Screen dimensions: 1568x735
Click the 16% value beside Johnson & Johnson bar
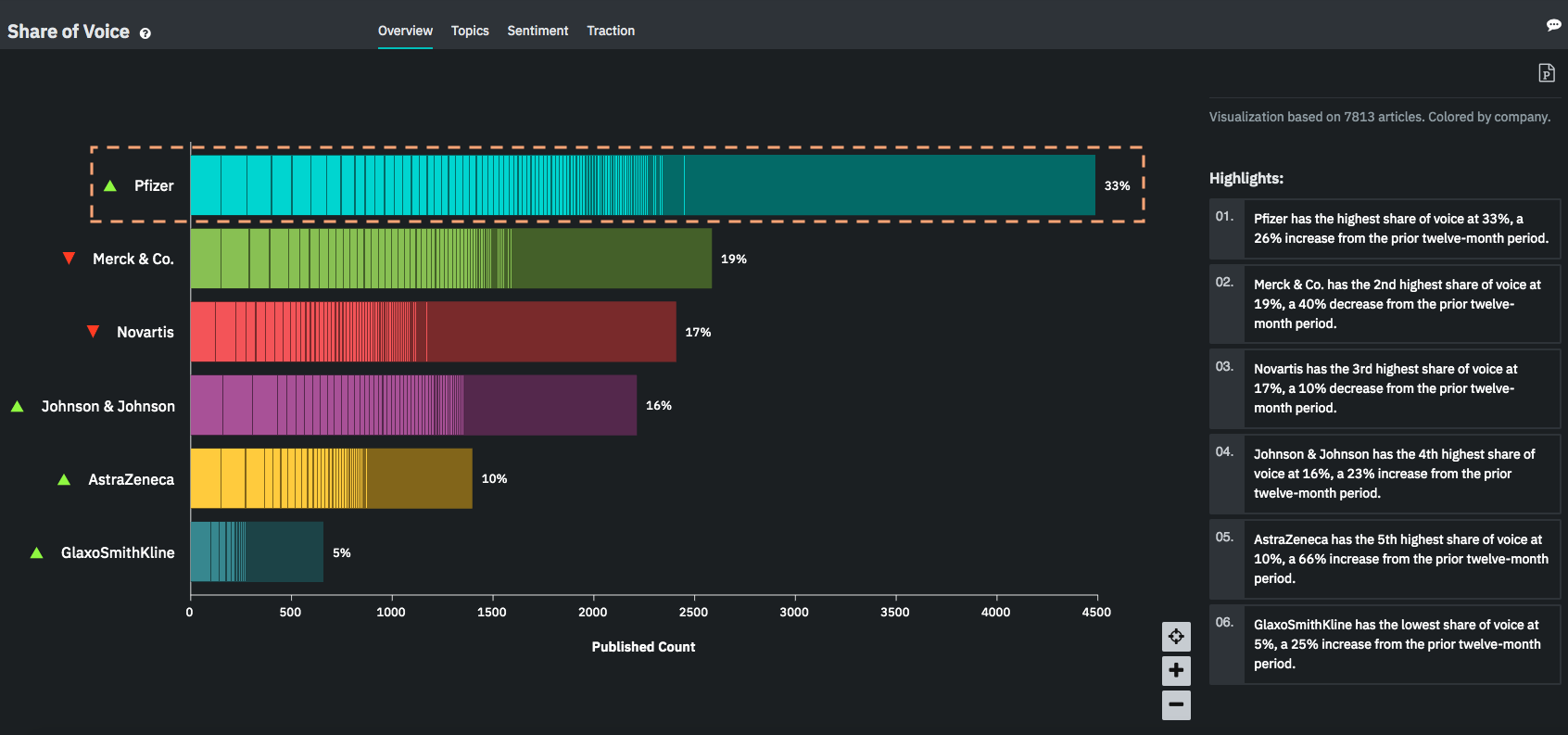[659, 405]
